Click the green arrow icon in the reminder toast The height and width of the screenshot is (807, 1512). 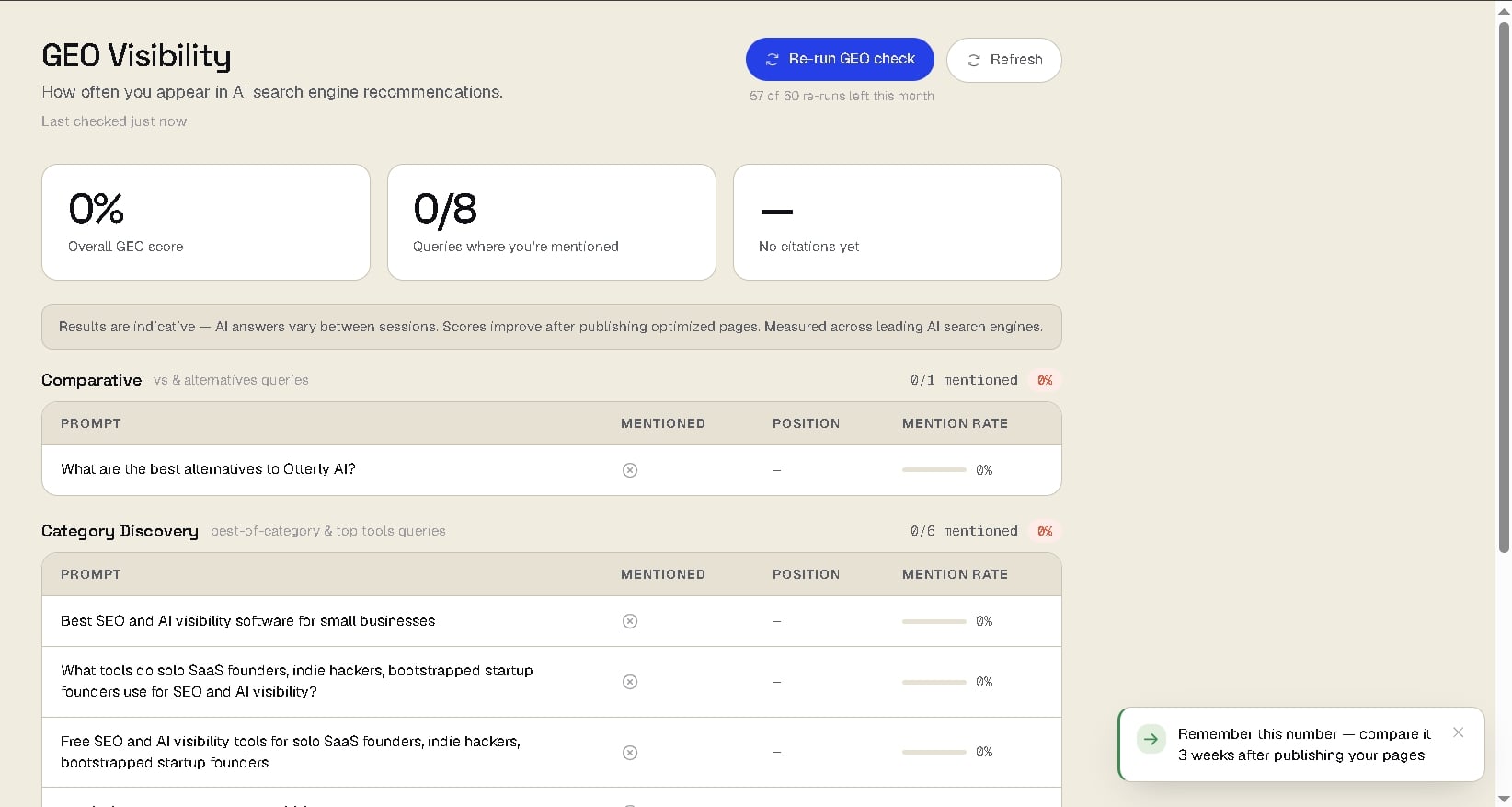[x=1151, y=739]
